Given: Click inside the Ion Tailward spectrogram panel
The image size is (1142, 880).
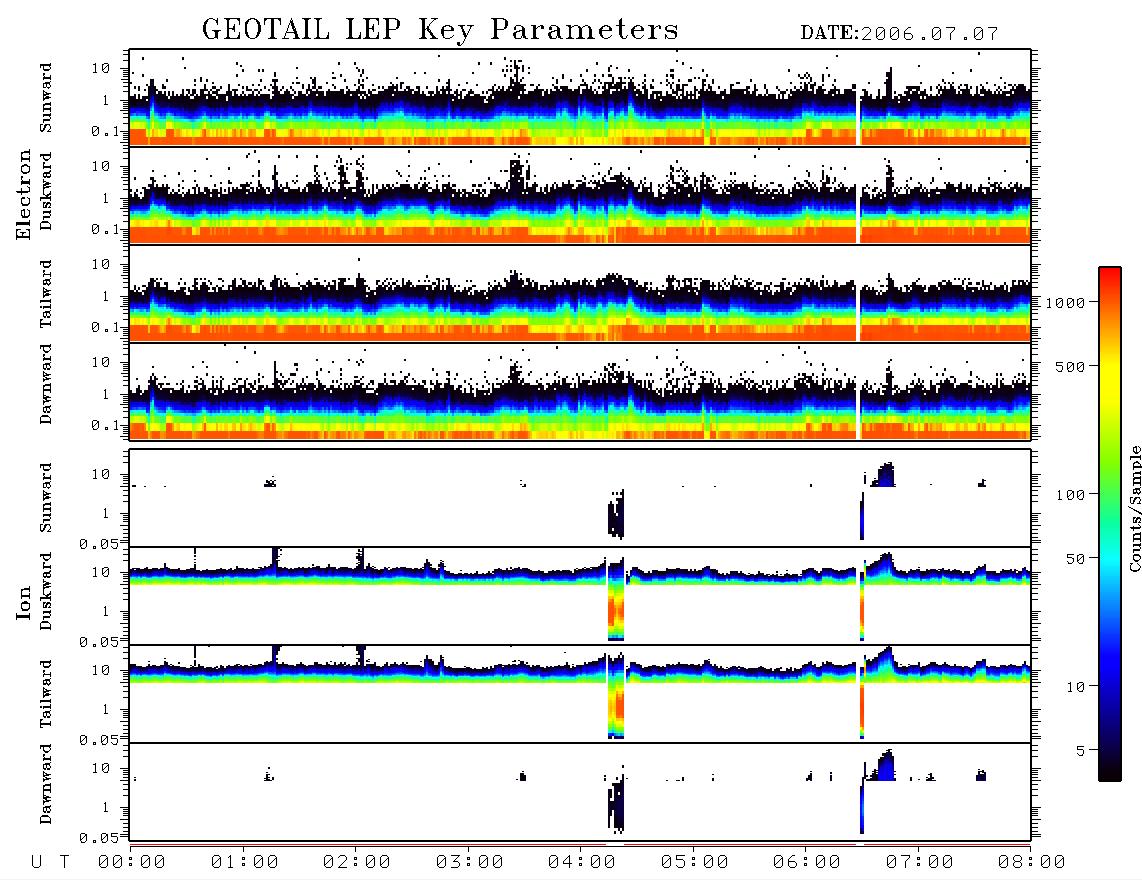Looking at the screenshot, I should (x=580, y=694).
